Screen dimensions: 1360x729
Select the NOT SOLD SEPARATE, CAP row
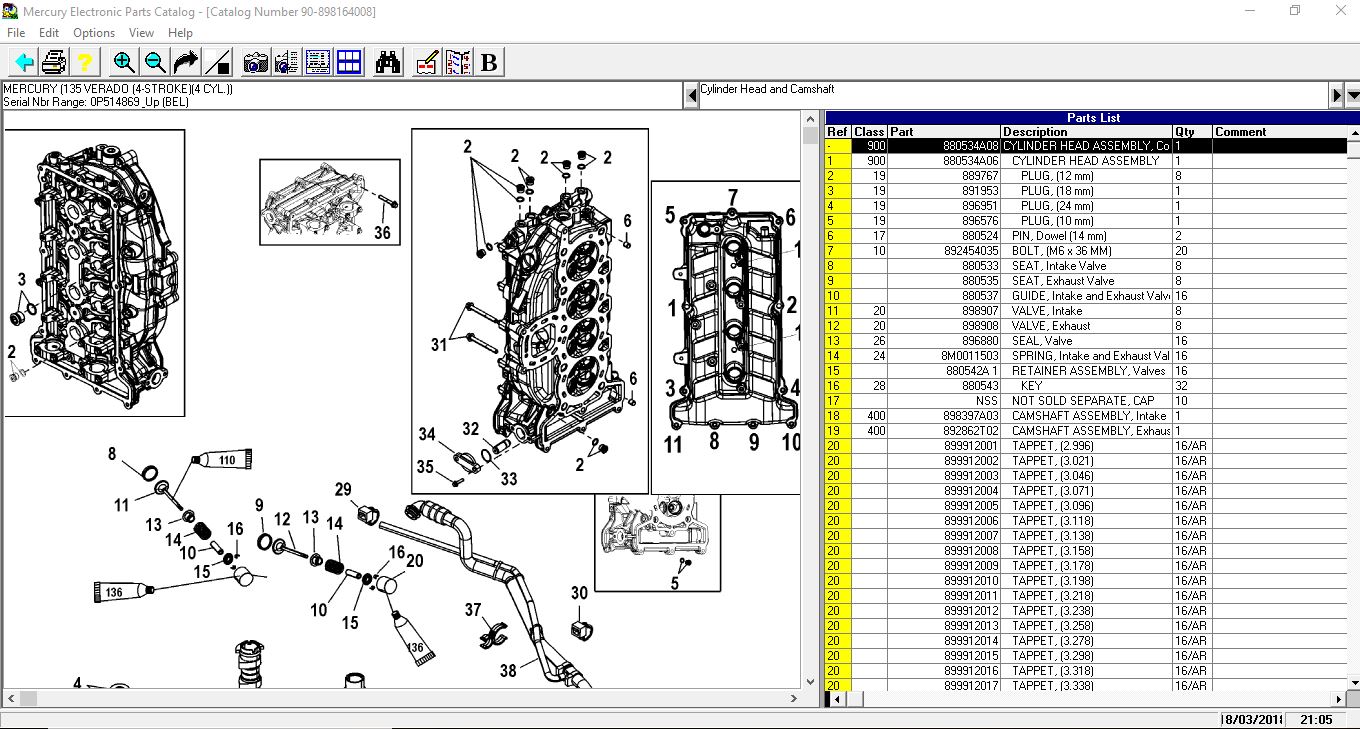(1086, 401)
